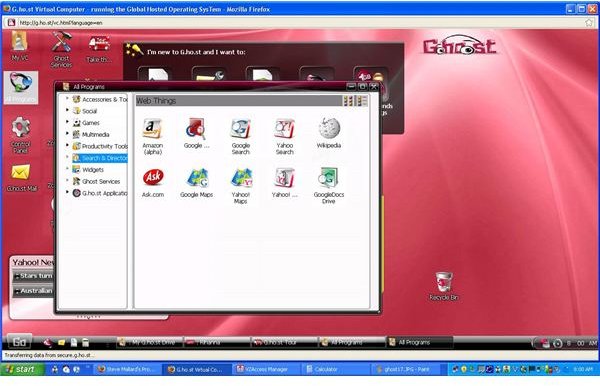Open the 'Stars turn' Yahoo! News headline
This screenshot has height=386, width=600.
33,276
